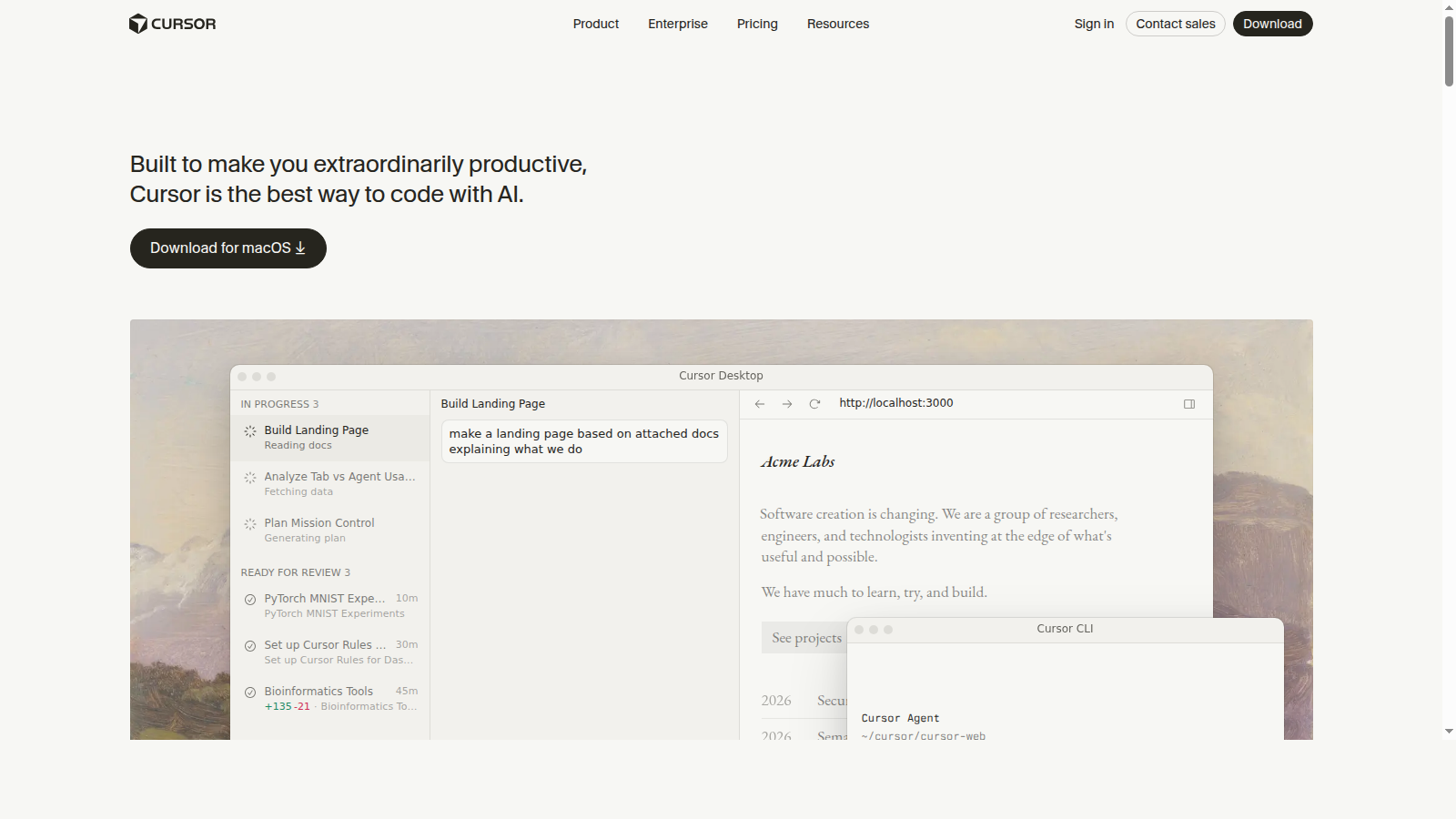Image resolution: width=1456 pixels, height=819 pixels.
Task: Click the localhost:3000 address field
Action: pos(896,403)
